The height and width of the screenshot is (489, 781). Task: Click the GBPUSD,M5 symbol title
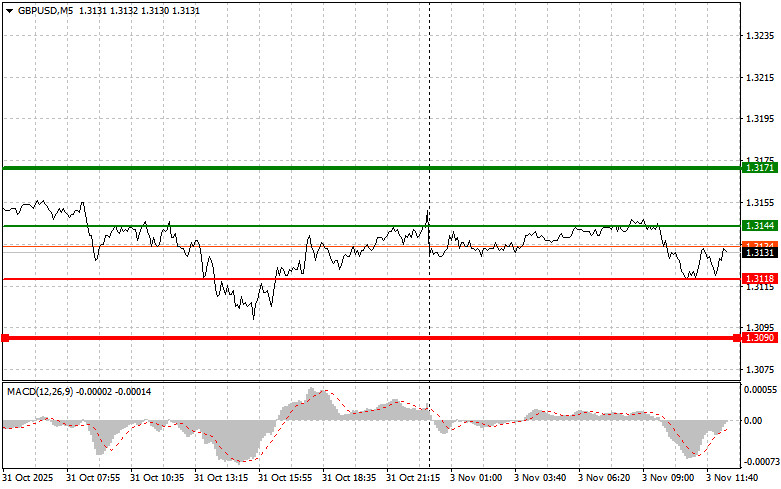tap(45, 10)
